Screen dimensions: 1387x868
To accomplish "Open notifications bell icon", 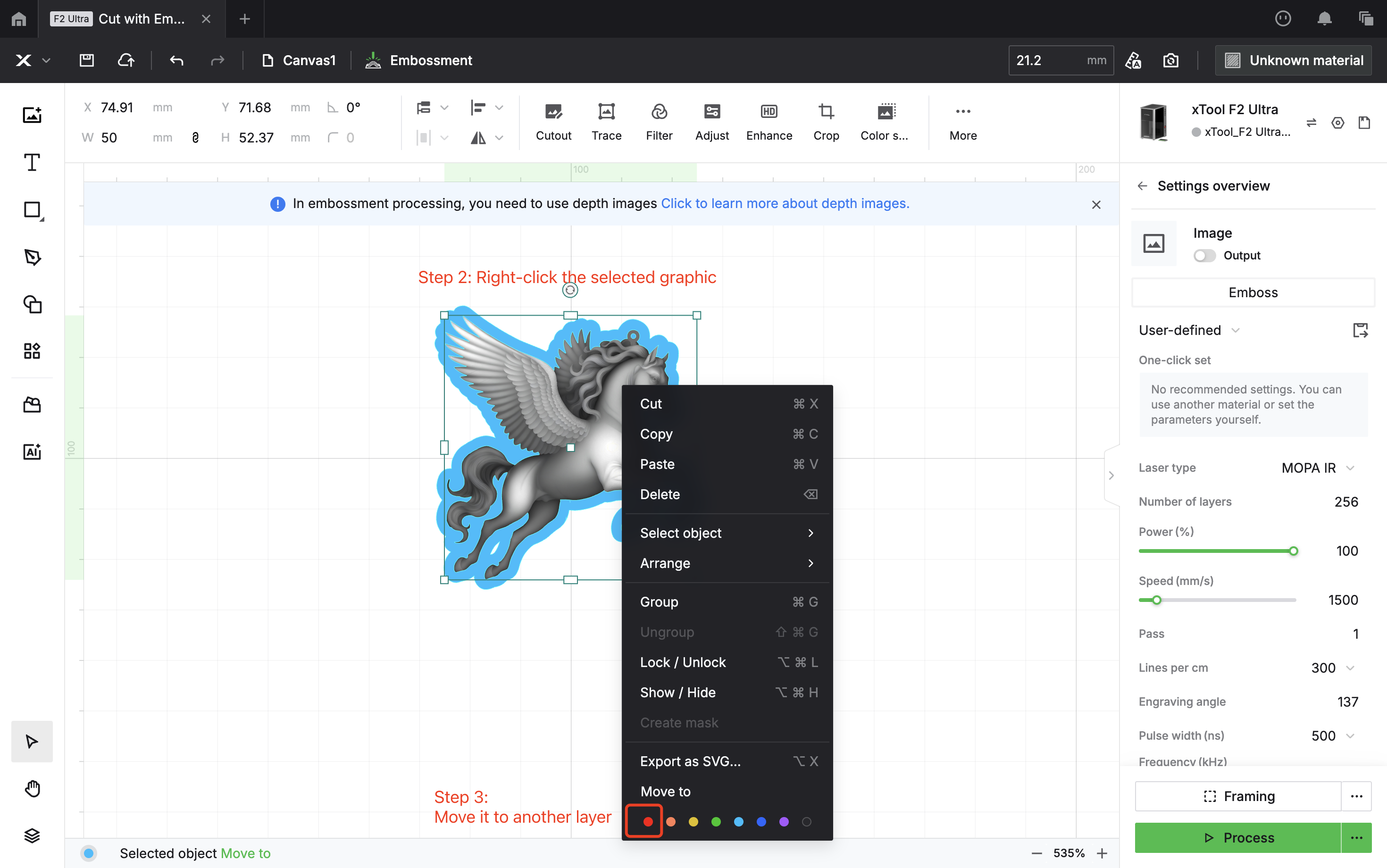I will (1324, 19).
